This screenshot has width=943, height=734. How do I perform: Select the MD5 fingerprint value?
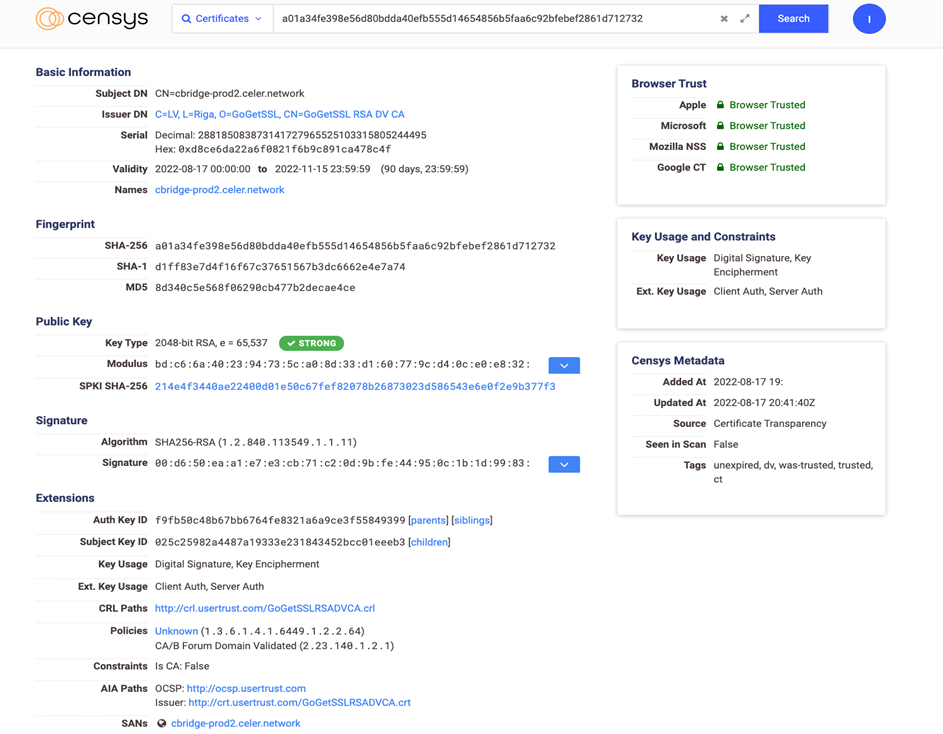(255, 288)
